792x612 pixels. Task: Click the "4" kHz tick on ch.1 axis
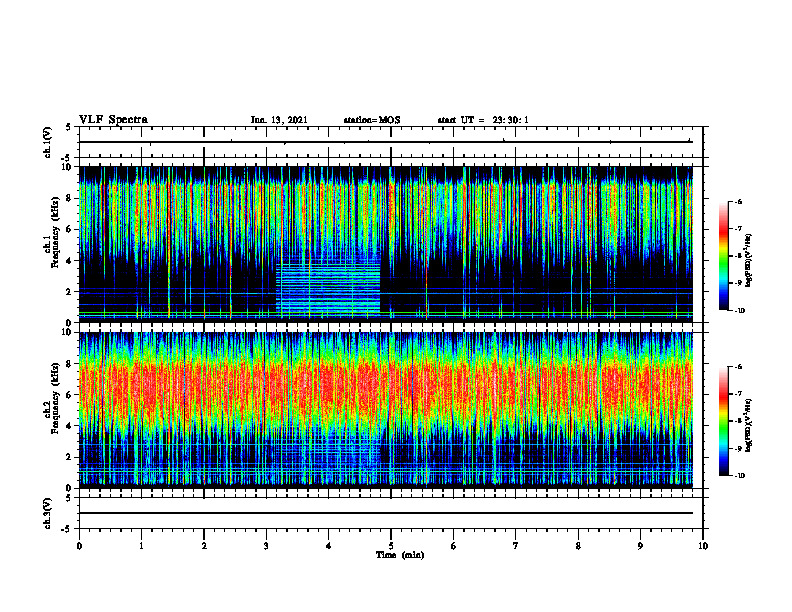(70, 261)
